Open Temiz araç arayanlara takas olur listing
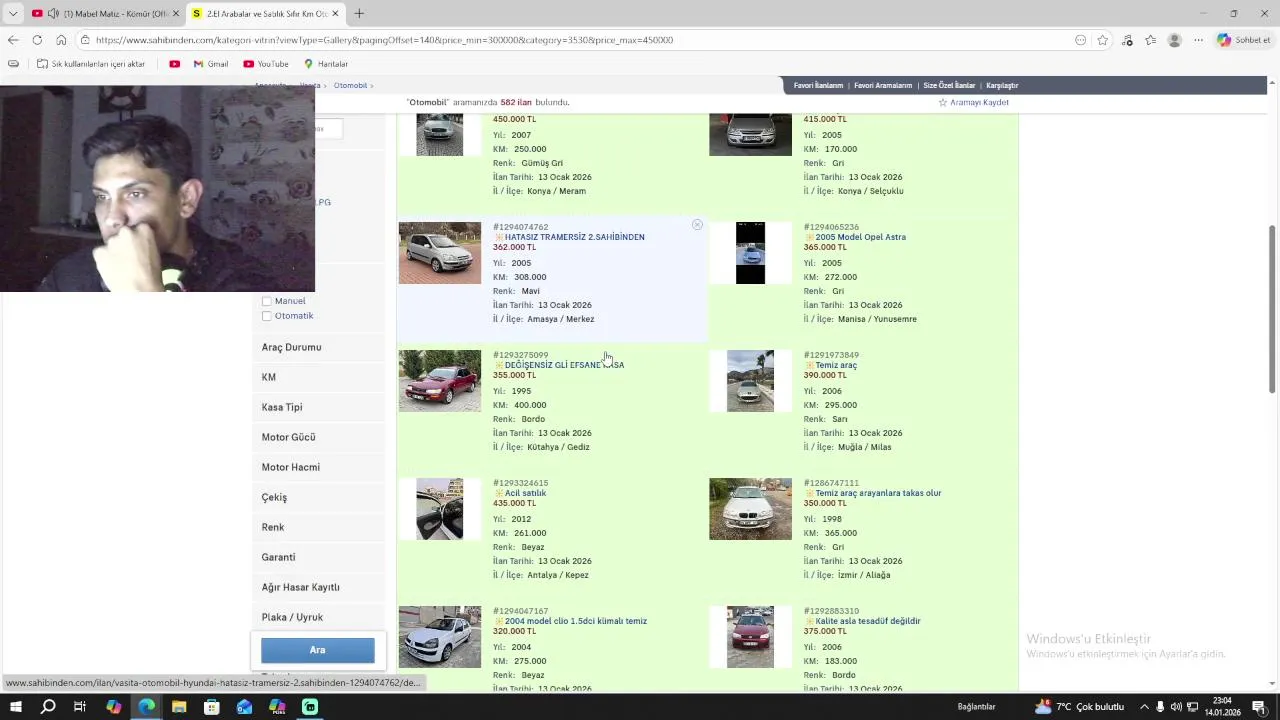 click(x=878, y=493)
